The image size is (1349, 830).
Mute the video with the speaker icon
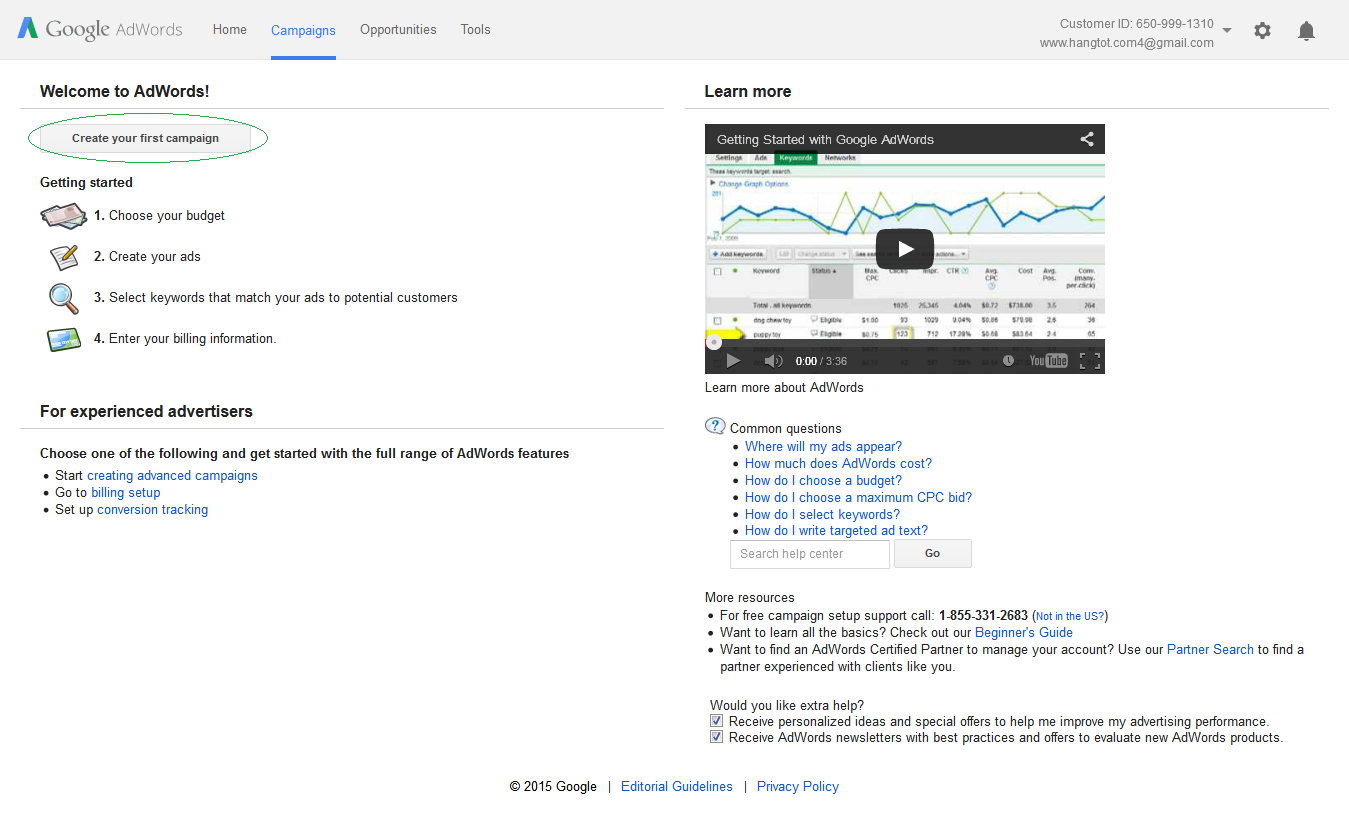[773, 361]
